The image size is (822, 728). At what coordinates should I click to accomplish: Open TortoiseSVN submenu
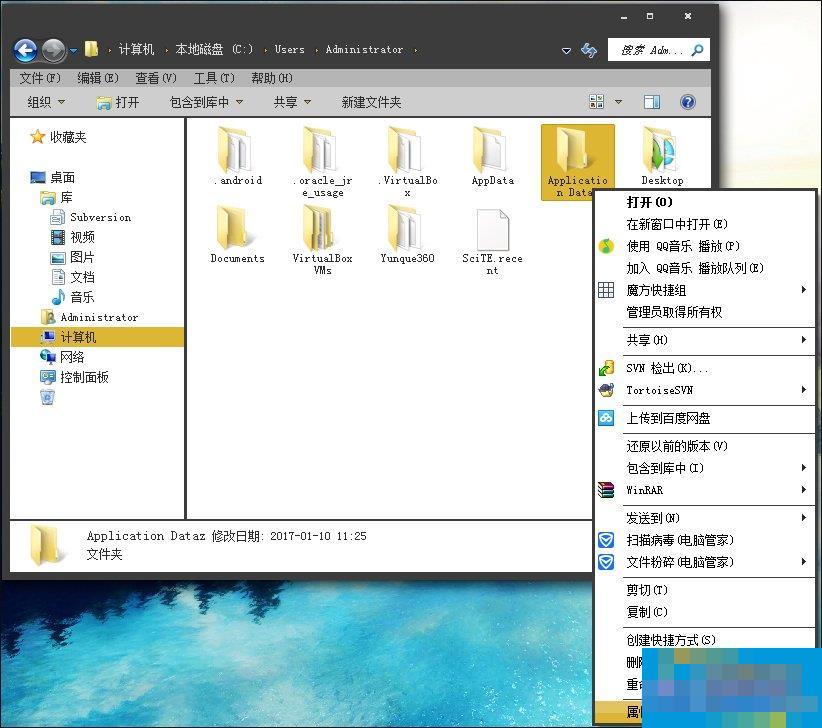tap(706, 390)
